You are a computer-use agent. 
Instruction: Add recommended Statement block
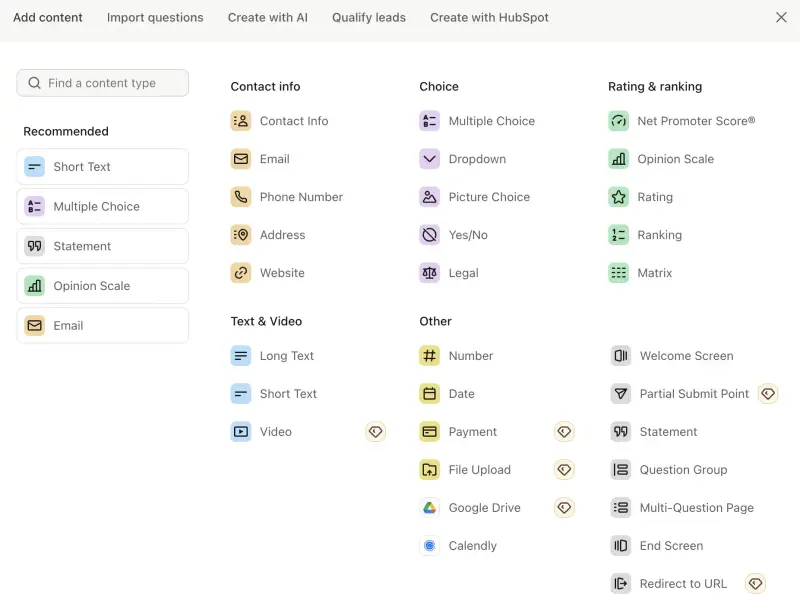pyautogui.click(x=103, y=246)
